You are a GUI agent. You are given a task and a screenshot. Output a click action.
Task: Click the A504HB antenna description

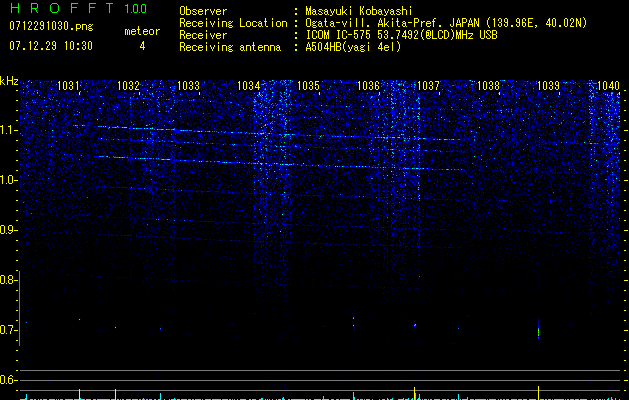[353, 47]
